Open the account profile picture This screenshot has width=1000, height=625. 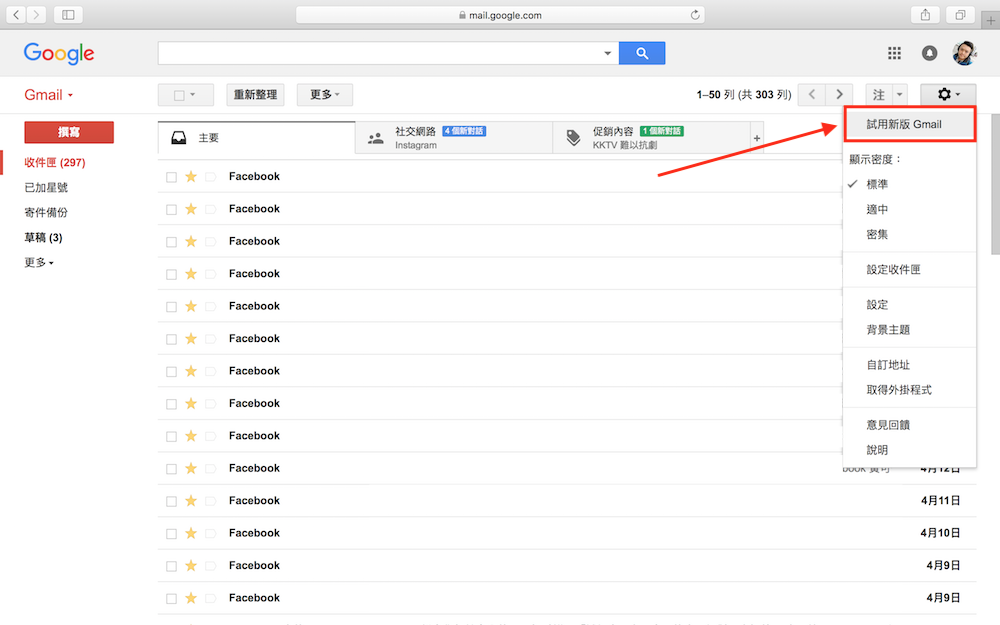point(964,54)
